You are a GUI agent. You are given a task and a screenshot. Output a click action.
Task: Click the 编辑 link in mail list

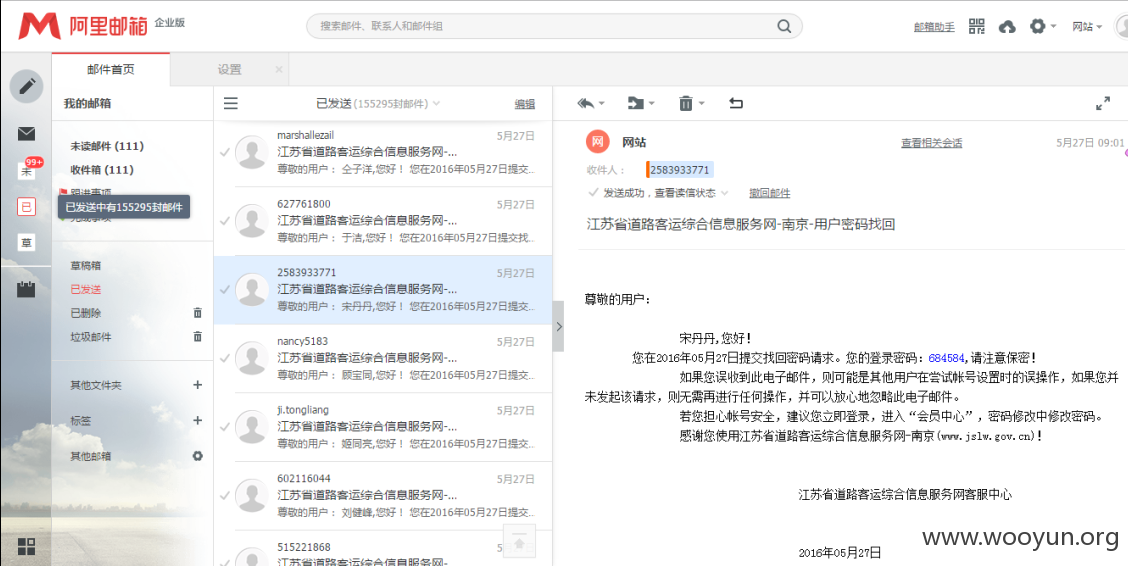coord(524,104)
